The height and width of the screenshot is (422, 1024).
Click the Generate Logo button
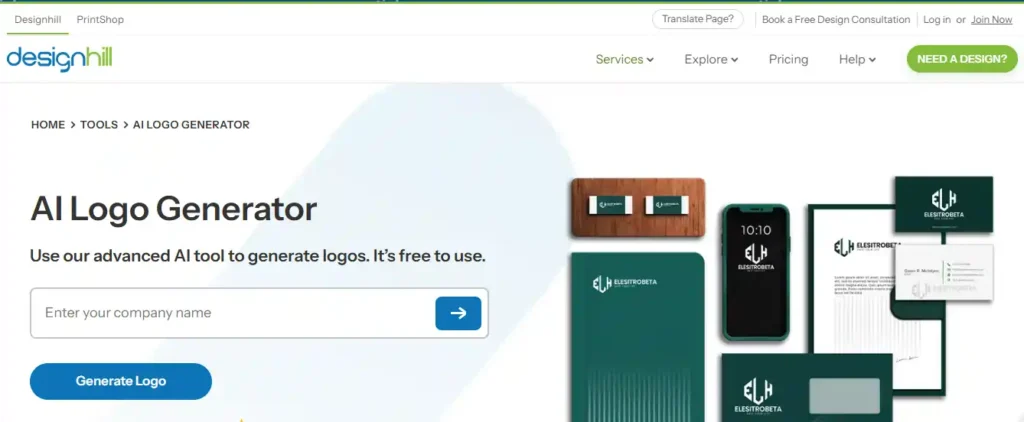121,381
